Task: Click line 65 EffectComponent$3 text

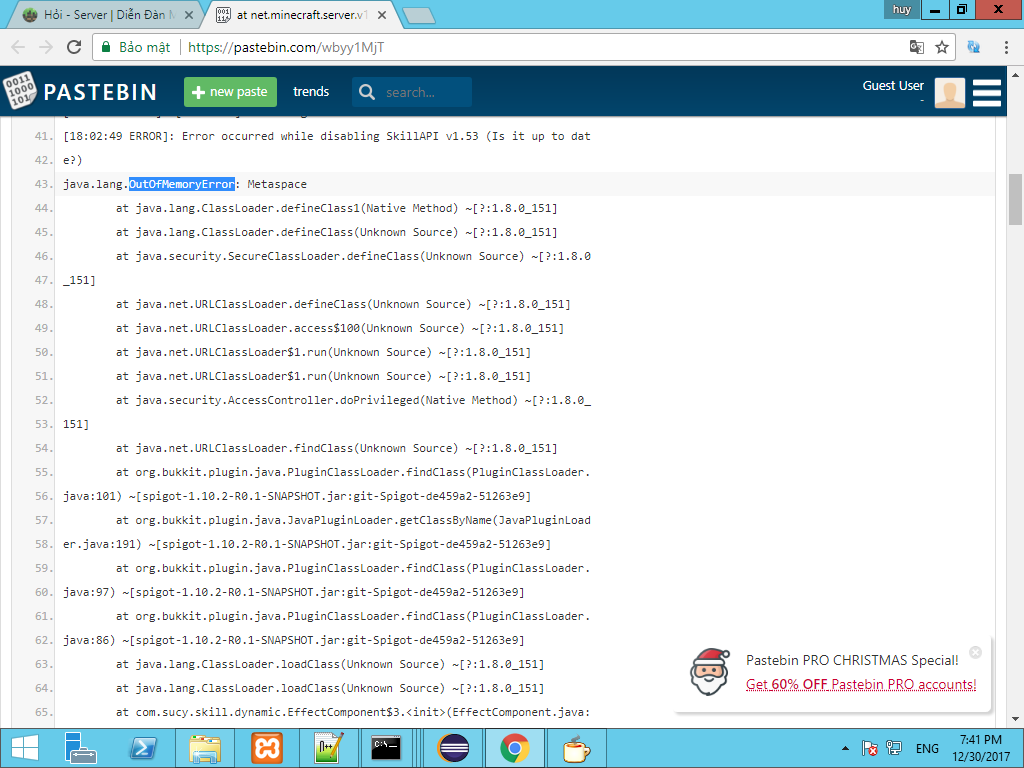Action: [x=353, y=712]
